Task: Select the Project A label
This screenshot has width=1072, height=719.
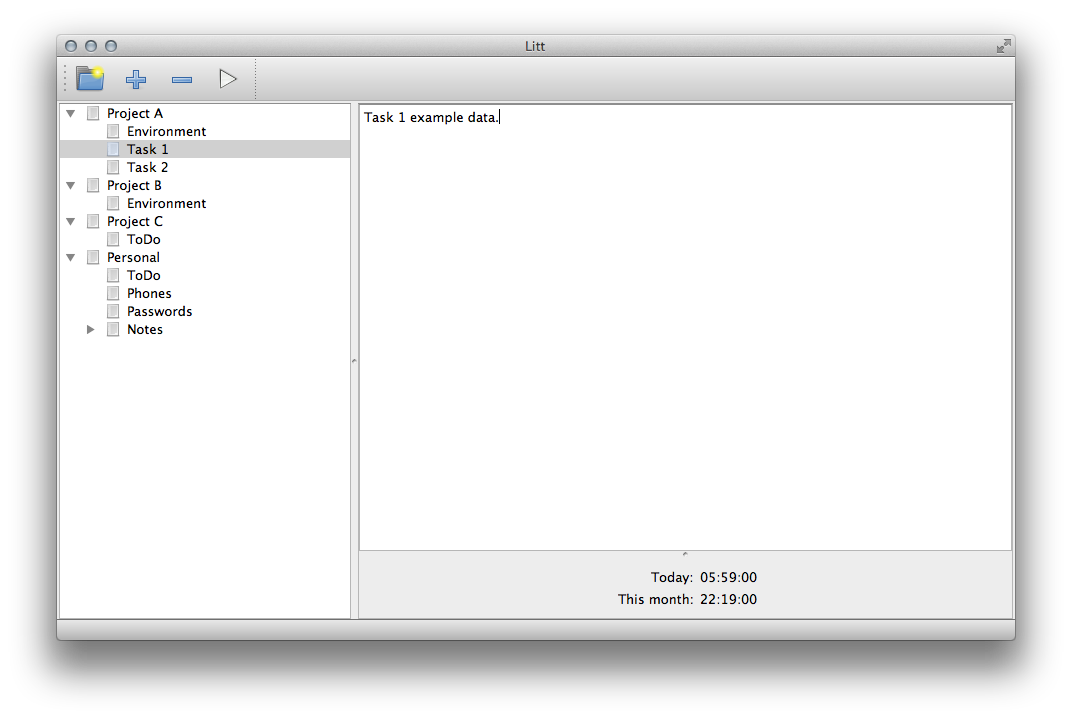Action: click(135, 113)
